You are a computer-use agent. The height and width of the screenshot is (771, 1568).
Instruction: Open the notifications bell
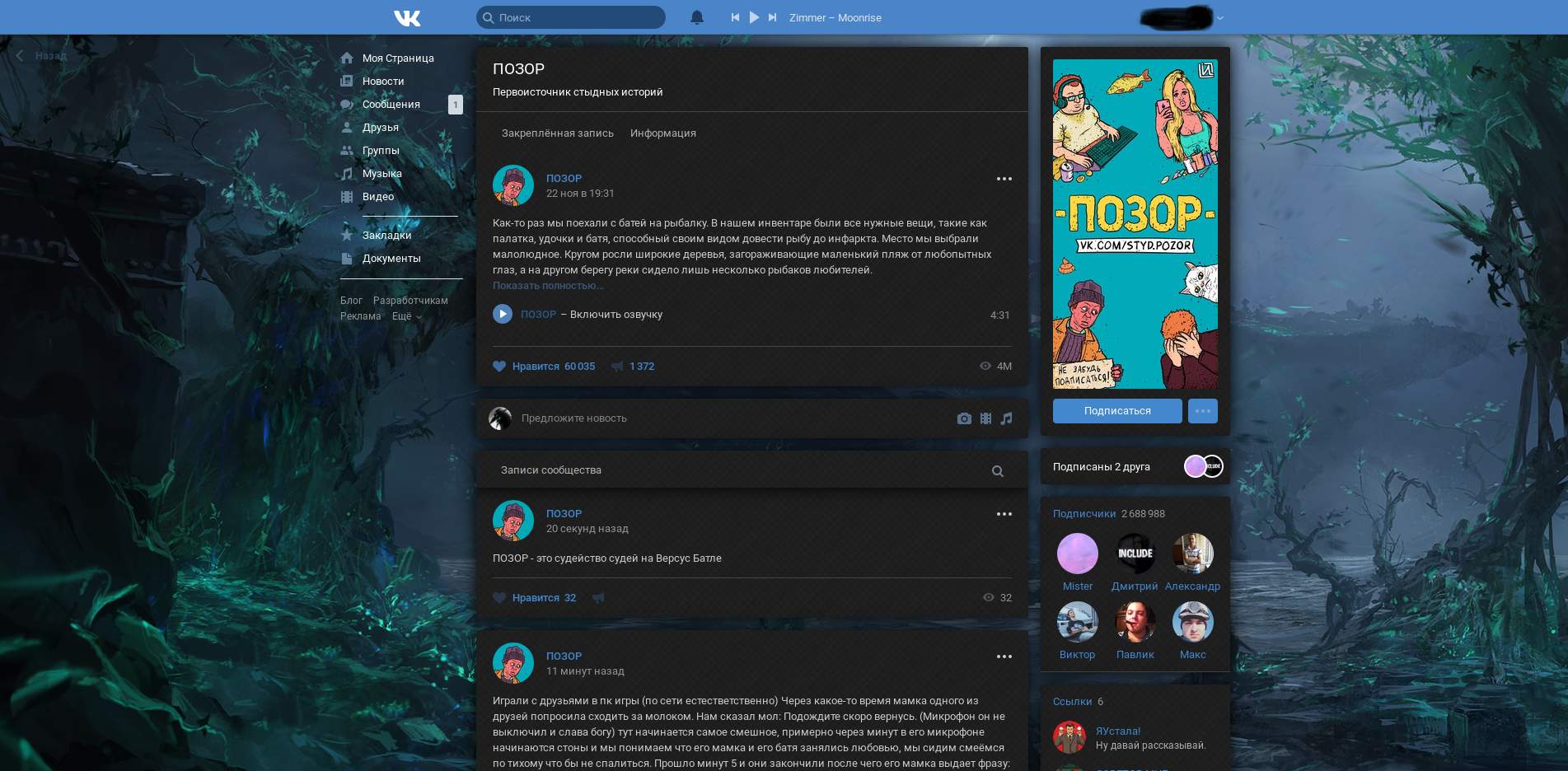[x=697, y=17]
